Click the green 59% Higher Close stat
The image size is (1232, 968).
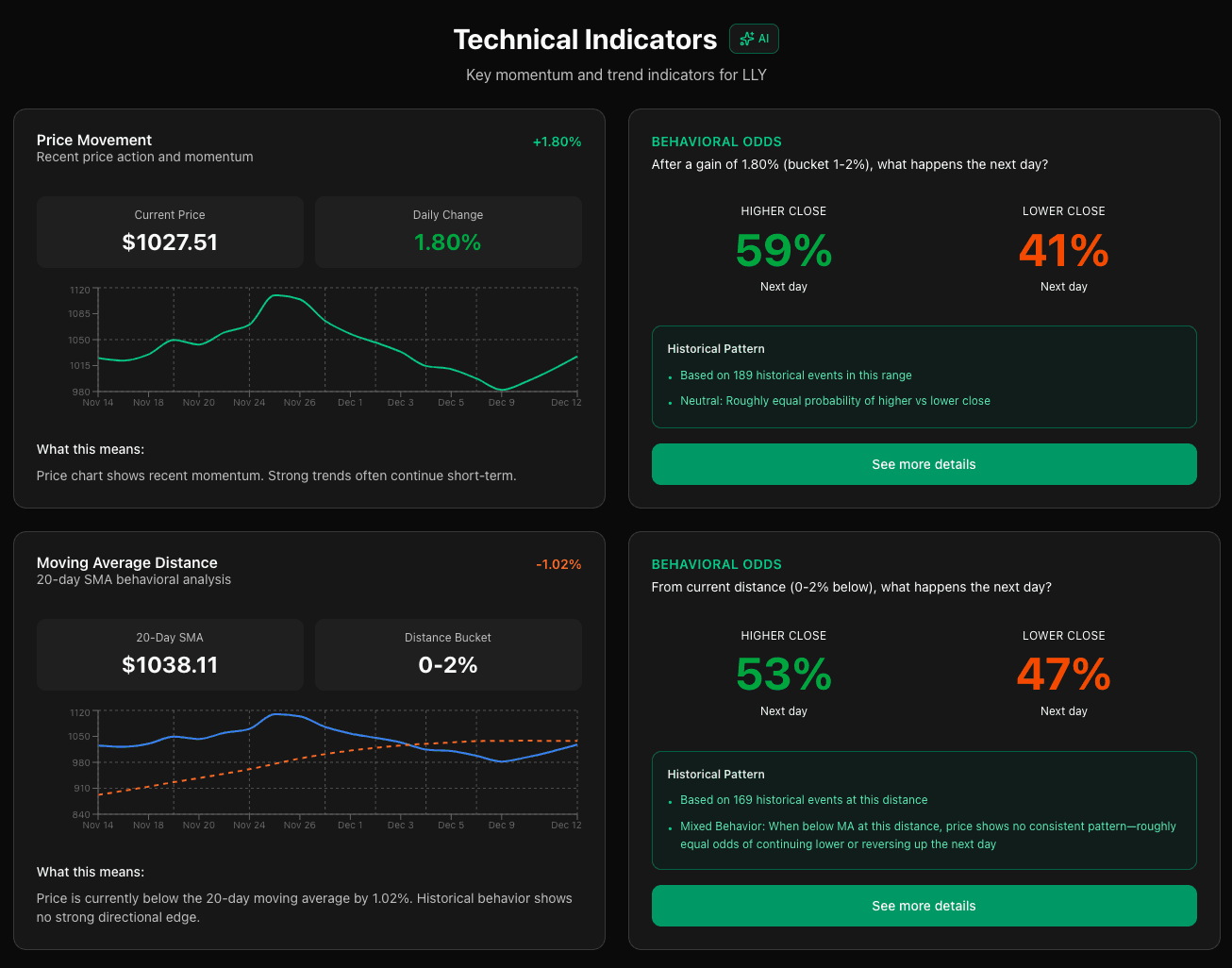[783, 250]
